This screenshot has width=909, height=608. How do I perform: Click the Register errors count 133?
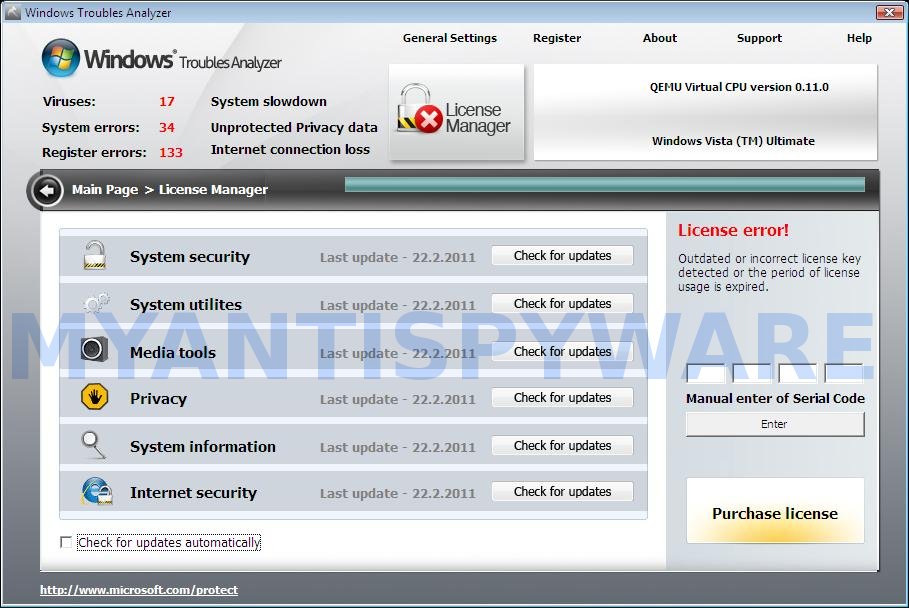(x=171, y=152)
